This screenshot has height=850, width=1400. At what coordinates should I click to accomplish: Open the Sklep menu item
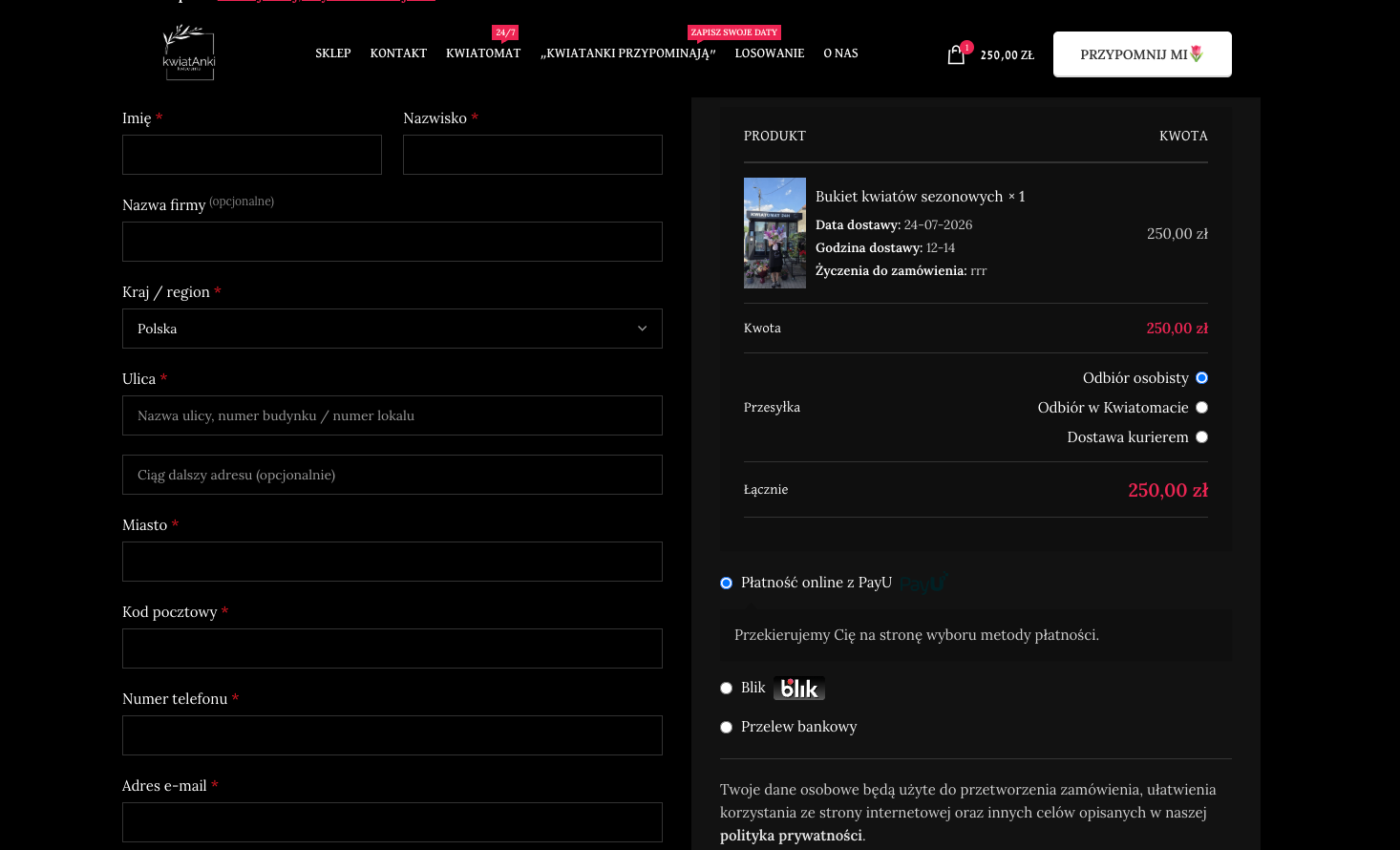(x=333, y=53)
